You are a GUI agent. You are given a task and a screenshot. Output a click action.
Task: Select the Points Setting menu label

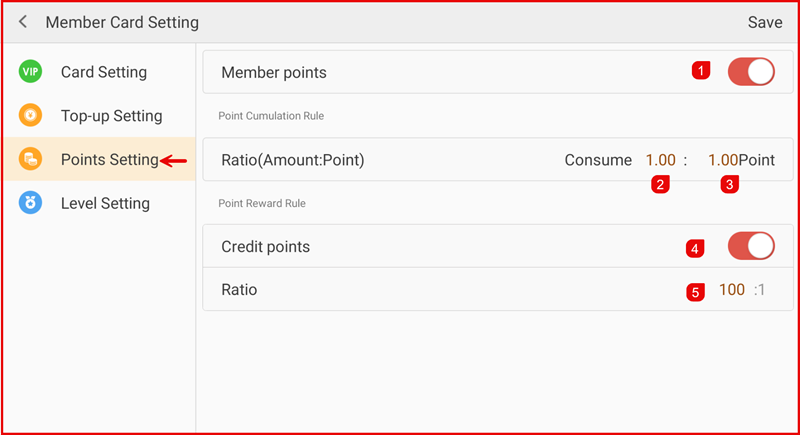pos(109,159)
